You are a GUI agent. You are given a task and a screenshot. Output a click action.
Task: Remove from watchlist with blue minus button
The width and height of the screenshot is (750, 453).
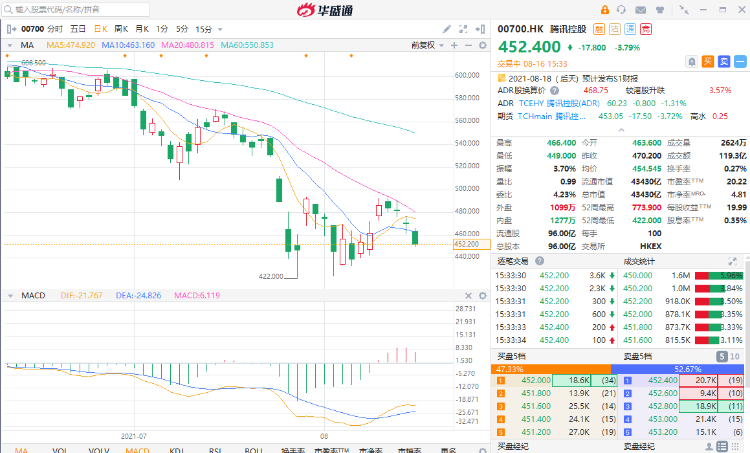pos(740,61)
